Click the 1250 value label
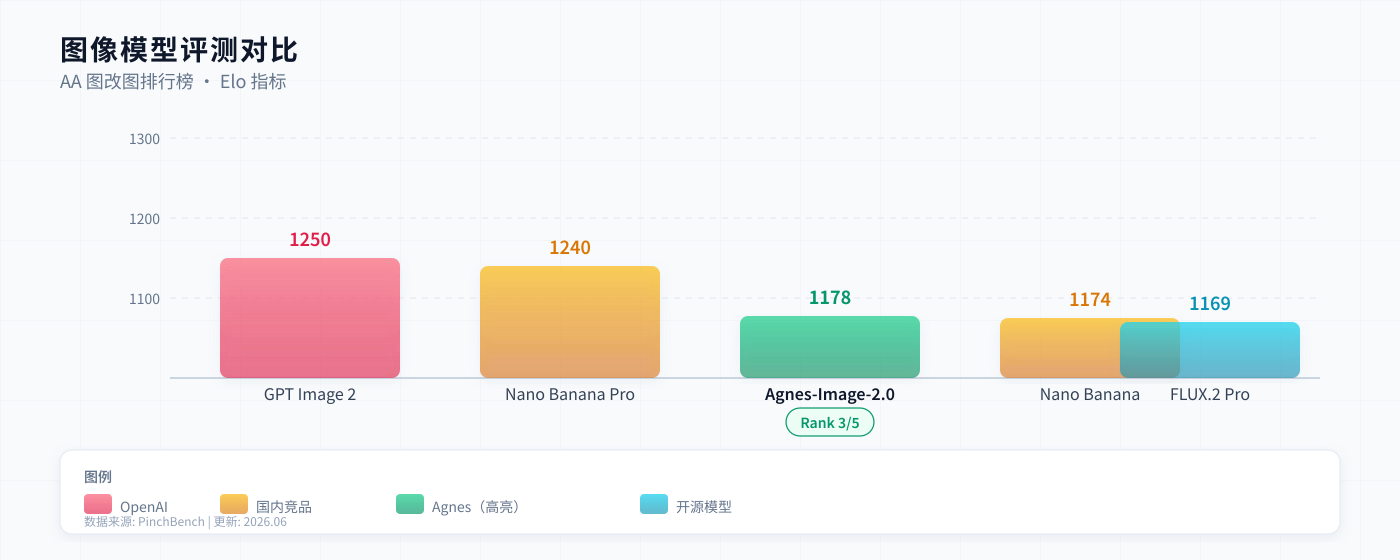Viewport: 1400px width, 560px height. tap(310, 240)
